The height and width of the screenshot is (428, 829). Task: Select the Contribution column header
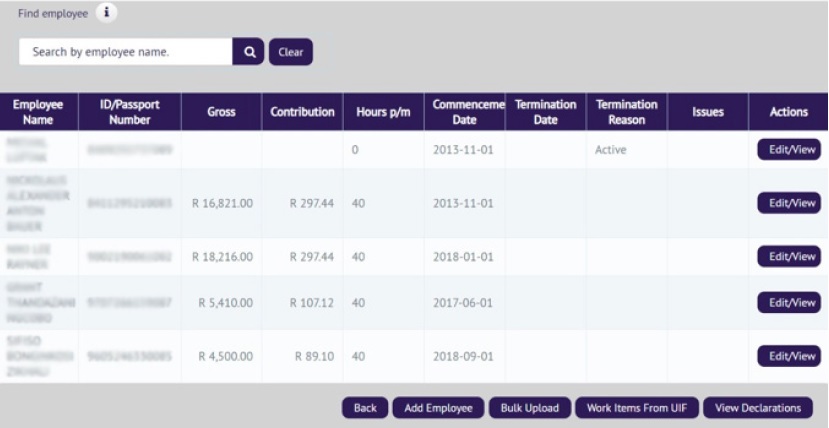click(x=302, y=112)
